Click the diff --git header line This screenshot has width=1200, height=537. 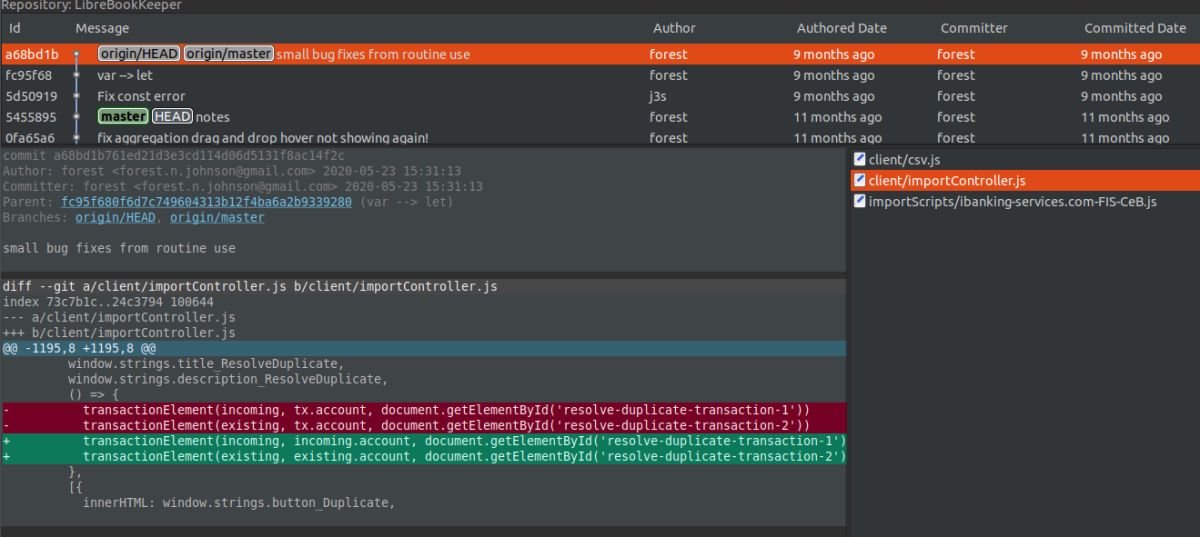click(423, 286)
